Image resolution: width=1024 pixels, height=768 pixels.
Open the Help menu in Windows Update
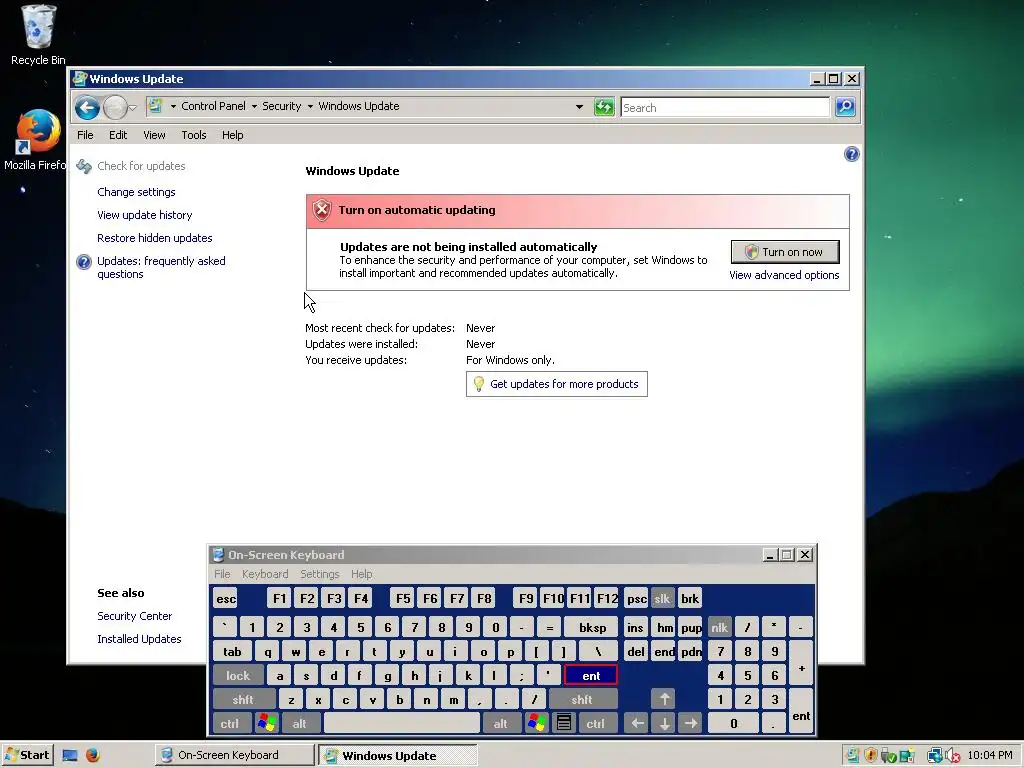click(232, 135)
